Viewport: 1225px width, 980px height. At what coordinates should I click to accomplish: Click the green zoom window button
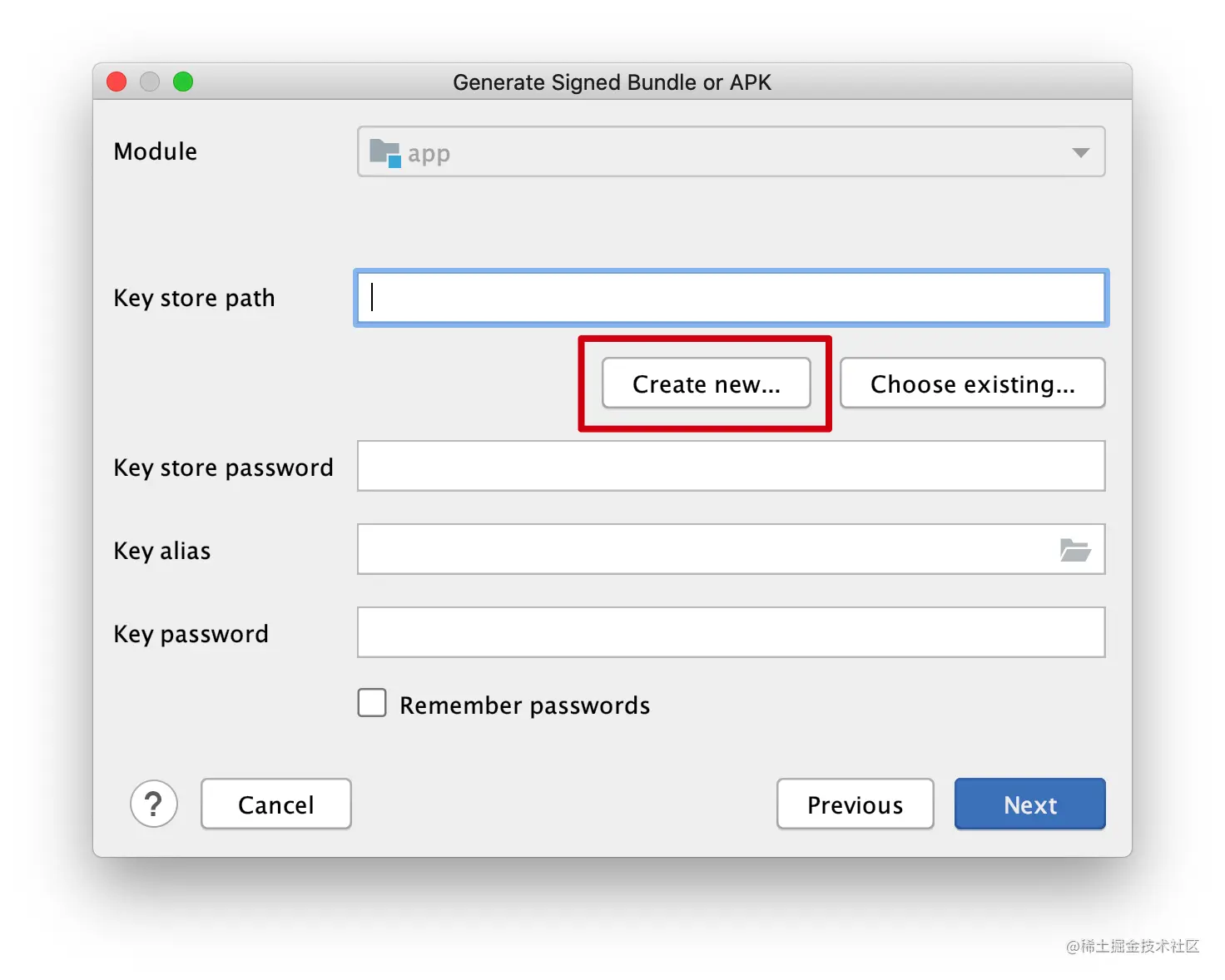pyautogui.click(x=183, y=82)
